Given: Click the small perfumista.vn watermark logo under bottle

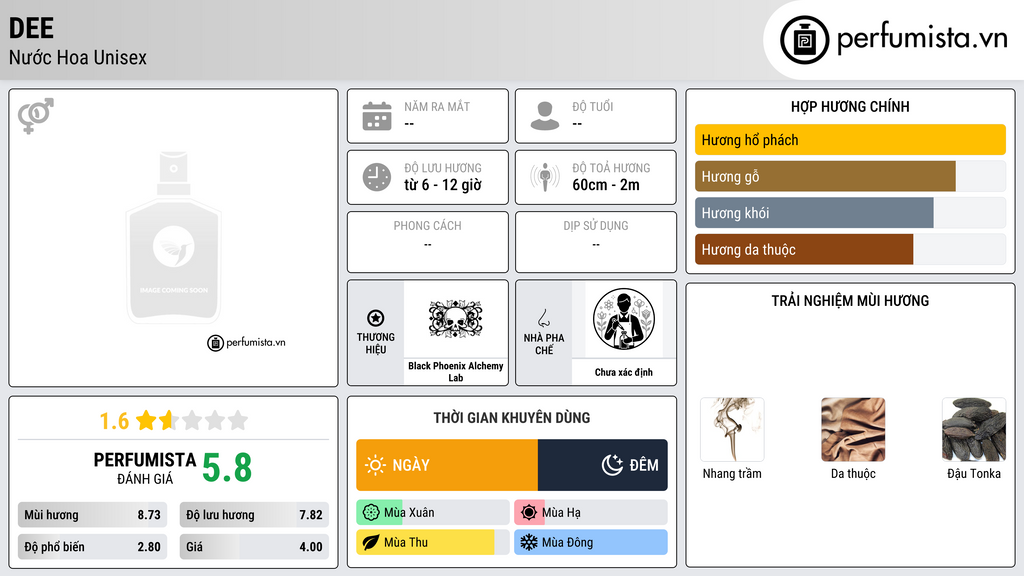Looking at the screenshot, I should 246,342.
